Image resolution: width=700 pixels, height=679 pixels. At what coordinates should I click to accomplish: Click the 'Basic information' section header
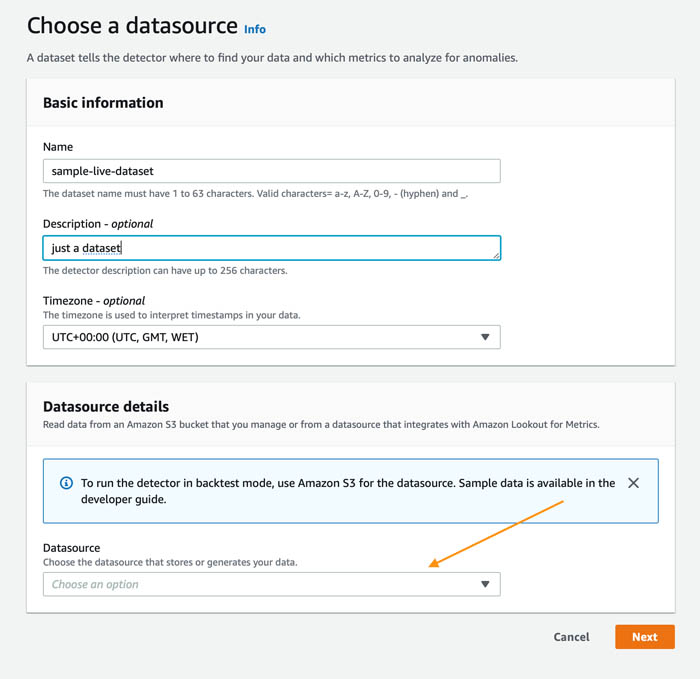tap(103, 103)
